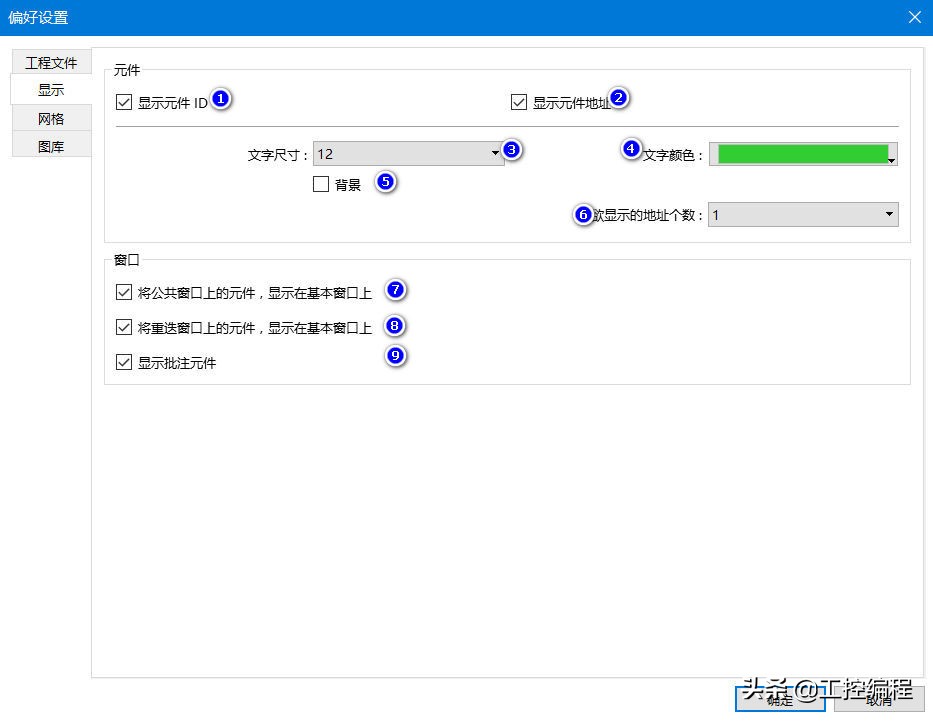933x721 pixels.
Task: Open the 网格 settings tab
Action: click(49, 118)
